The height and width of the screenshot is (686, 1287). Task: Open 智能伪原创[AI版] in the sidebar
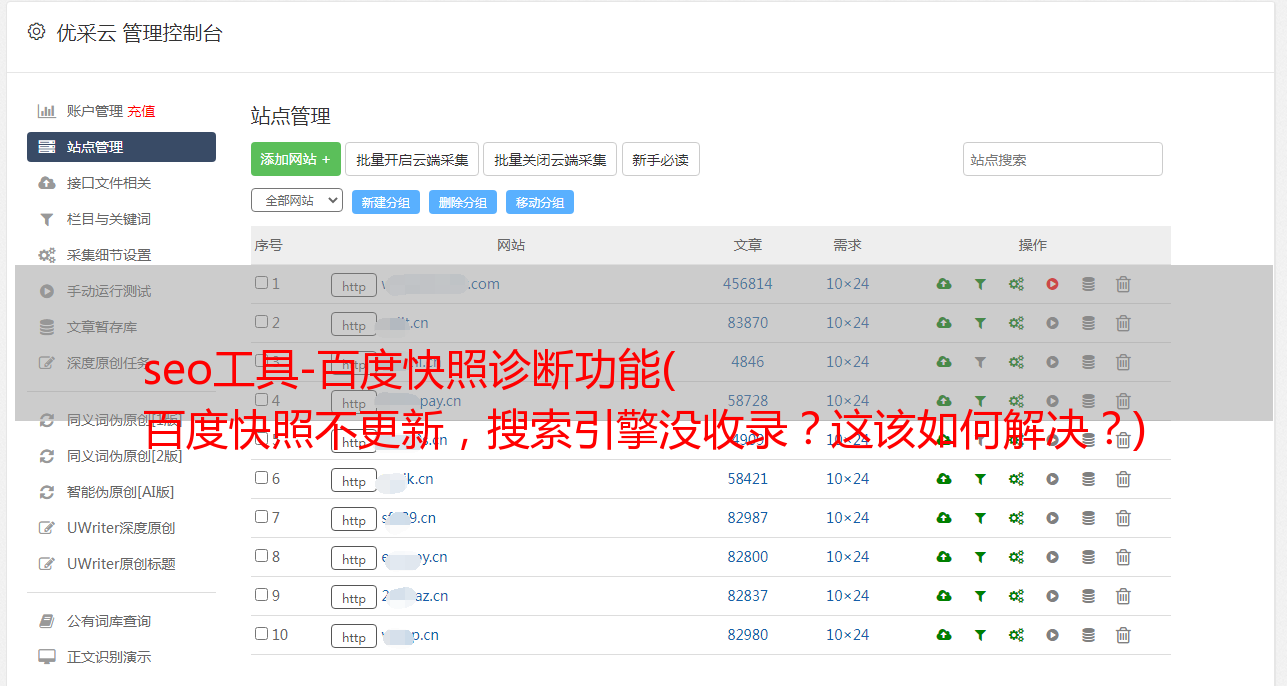click(121, 492)
